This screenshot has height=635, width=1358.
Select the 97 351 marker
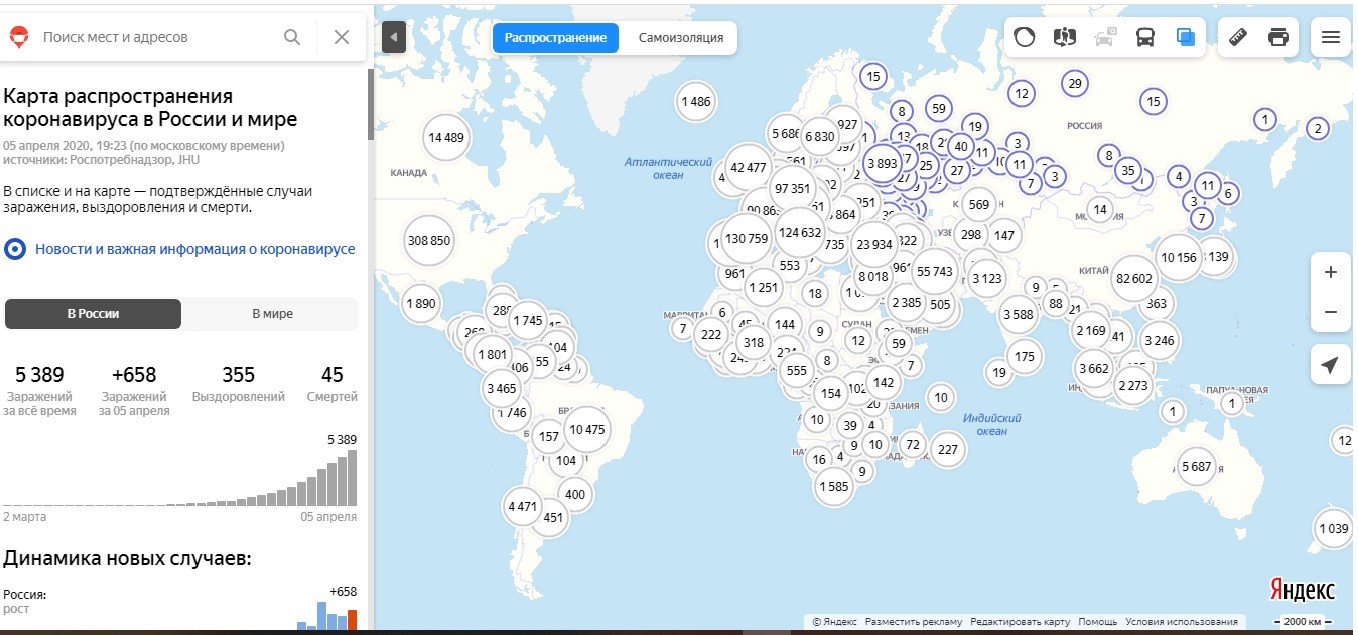coord(792,189)
